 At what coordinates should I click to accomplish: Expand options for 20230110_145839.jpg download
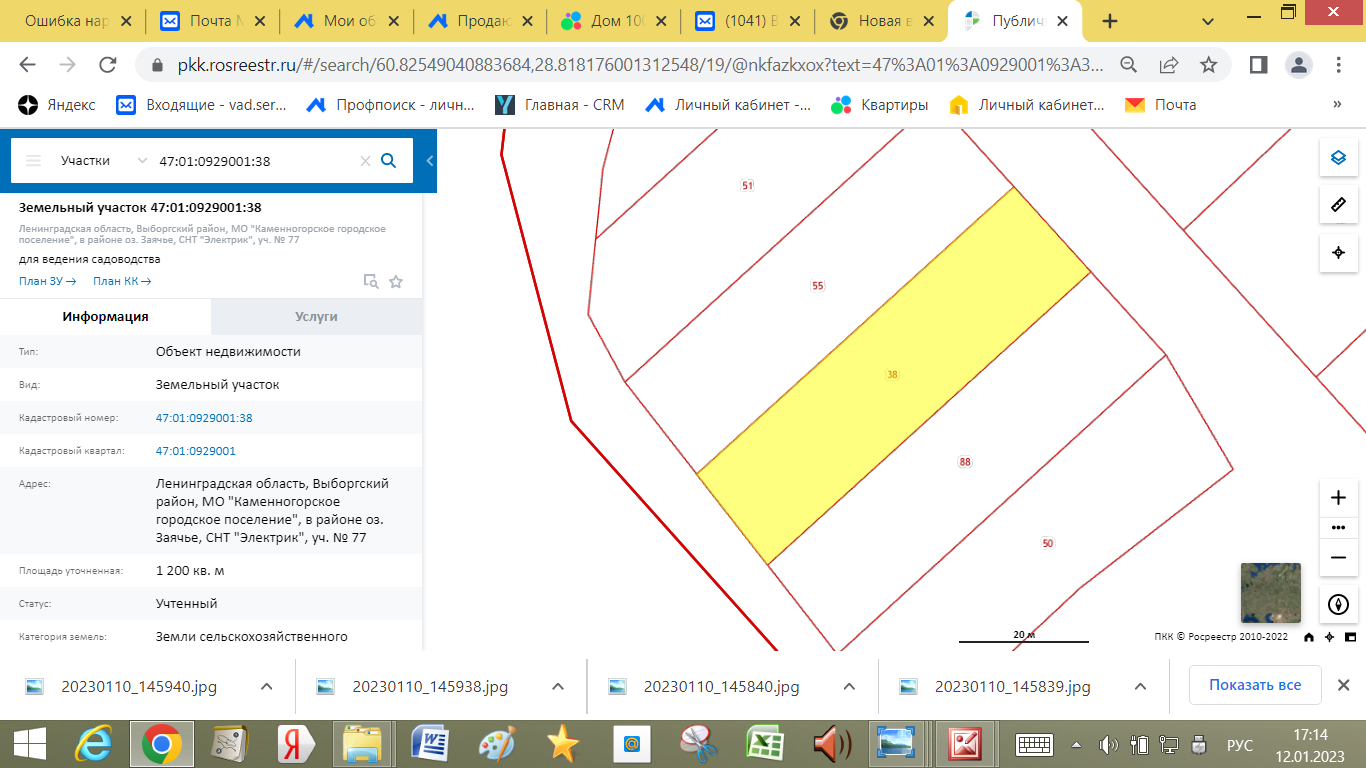click(x=1140, y=686)
